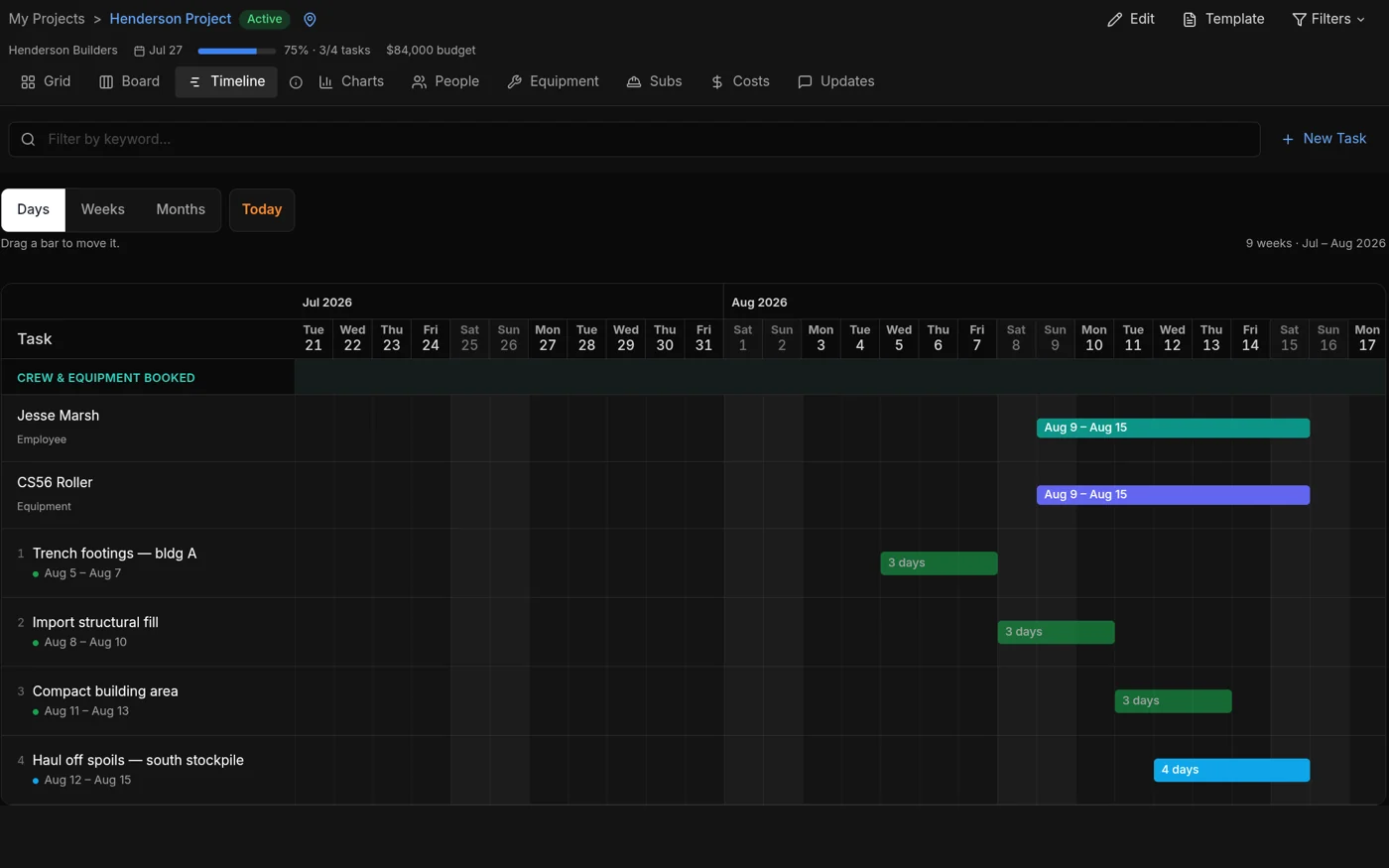Select the Days view toggle
This screenshot has height=868, width=1389.
[33, 209]
